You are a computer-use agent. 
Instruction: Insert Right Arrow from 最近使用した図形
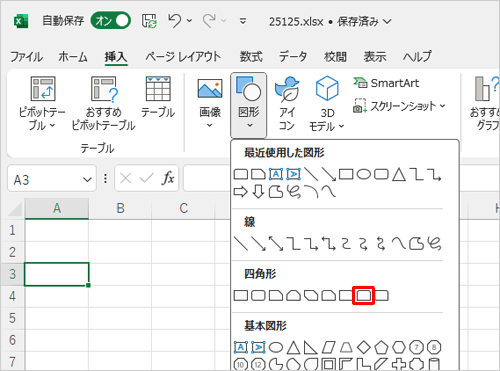tap(241, 192)
